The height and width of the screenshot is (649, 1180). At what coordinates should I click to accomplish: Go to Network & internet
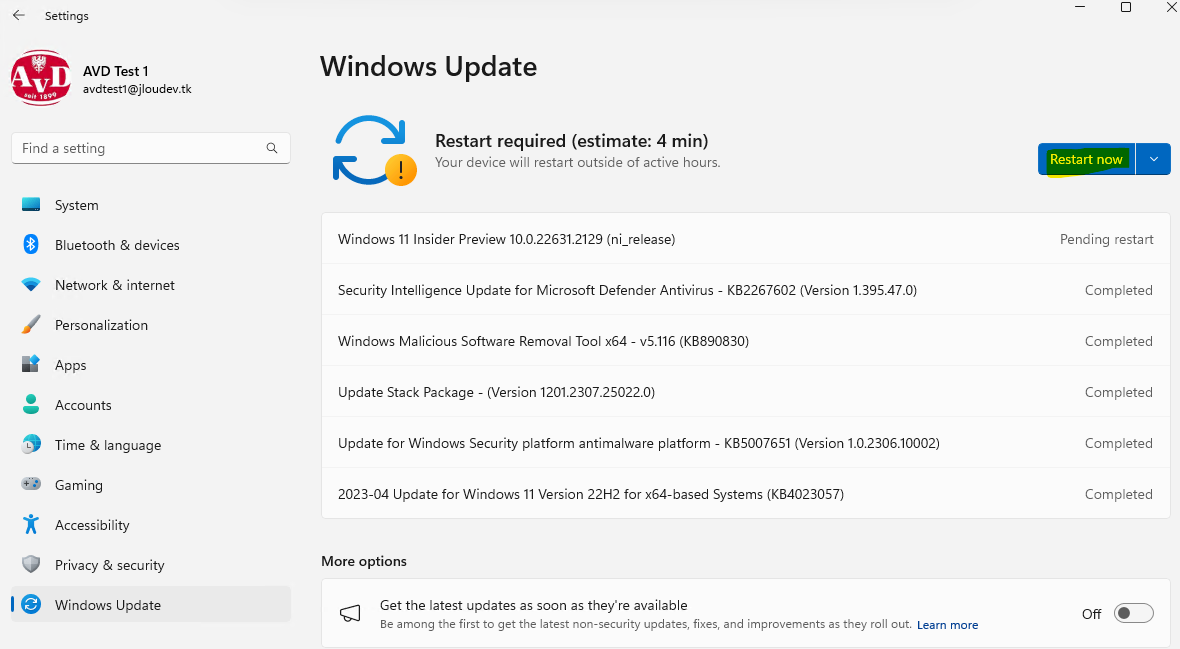tap(151, 285)
